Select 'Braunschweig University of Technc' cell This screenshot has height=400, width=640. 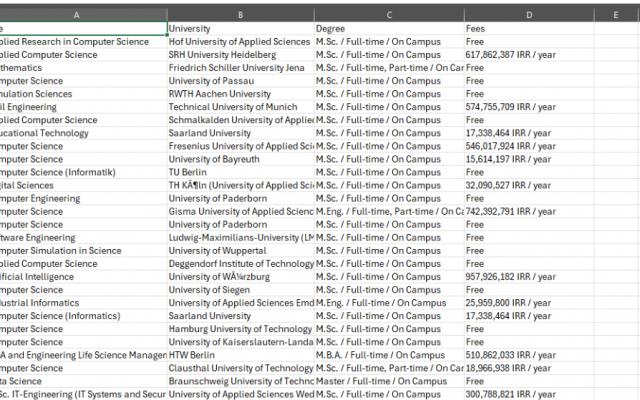(241, 381)
